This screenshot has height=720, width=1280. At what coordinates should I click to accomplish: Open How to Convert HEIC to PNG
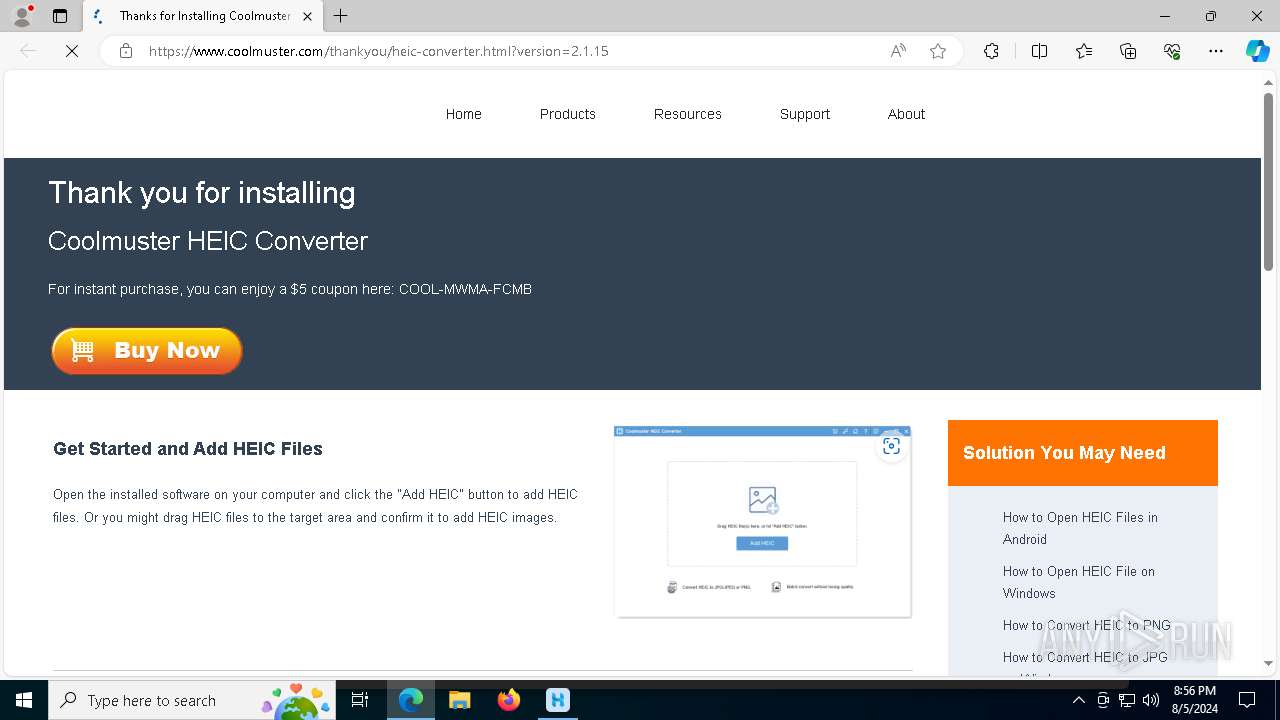pos(1087,625)
